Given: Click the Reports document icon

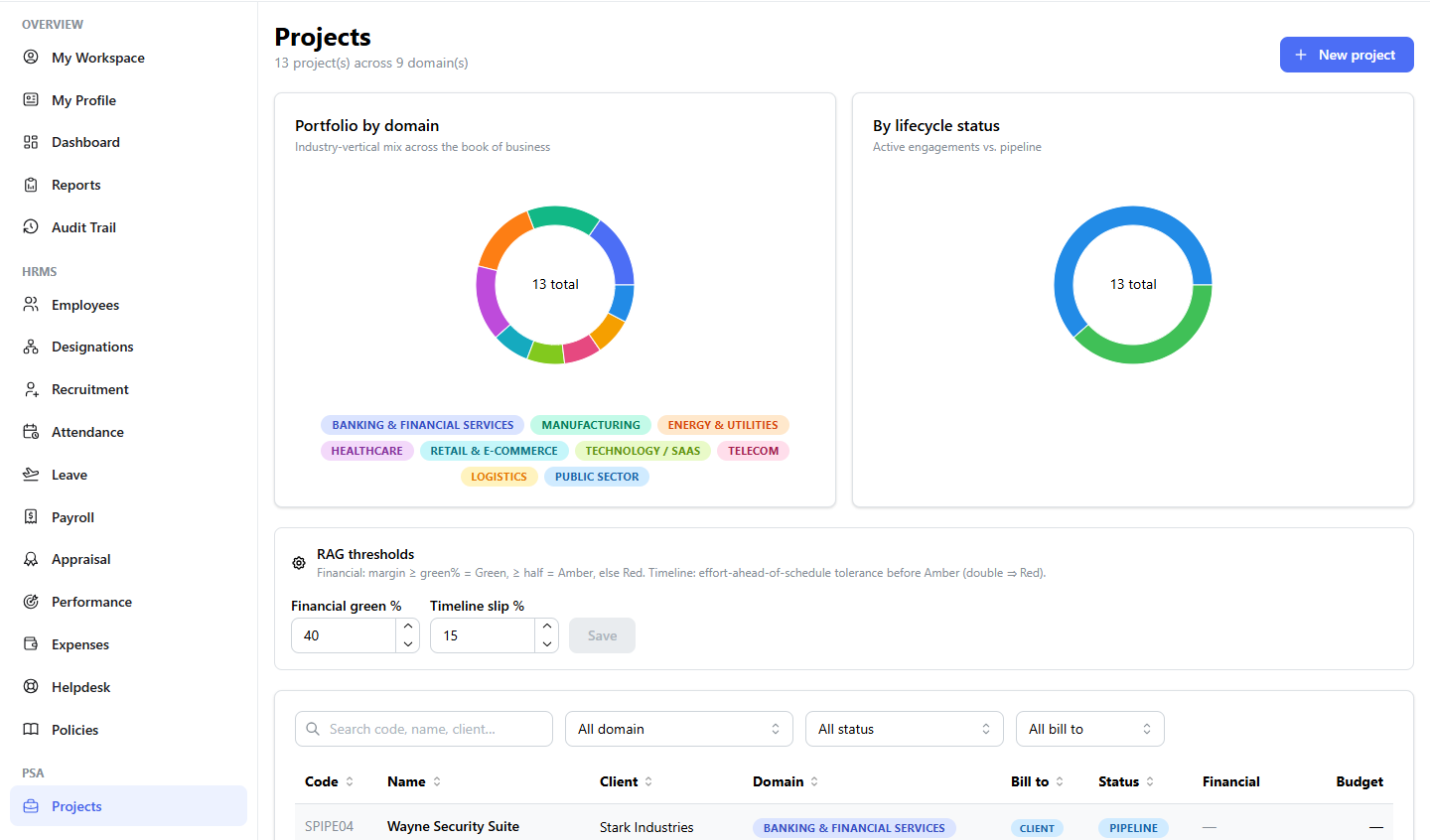Looking at the screenshot, I should click(31, 185).
